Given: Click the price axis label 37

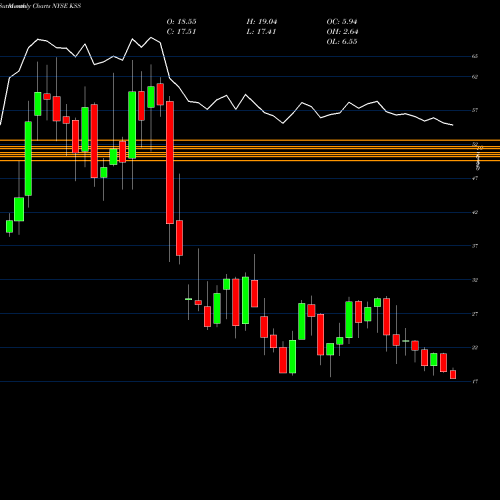Looking at the screenshot, I should click(x=475, y=246).
